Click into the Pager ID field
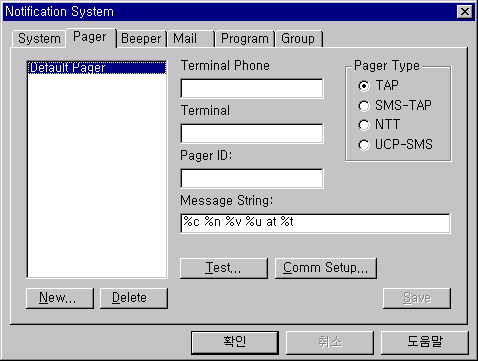This screenshot has height=361, width=478. click(252, 178)
